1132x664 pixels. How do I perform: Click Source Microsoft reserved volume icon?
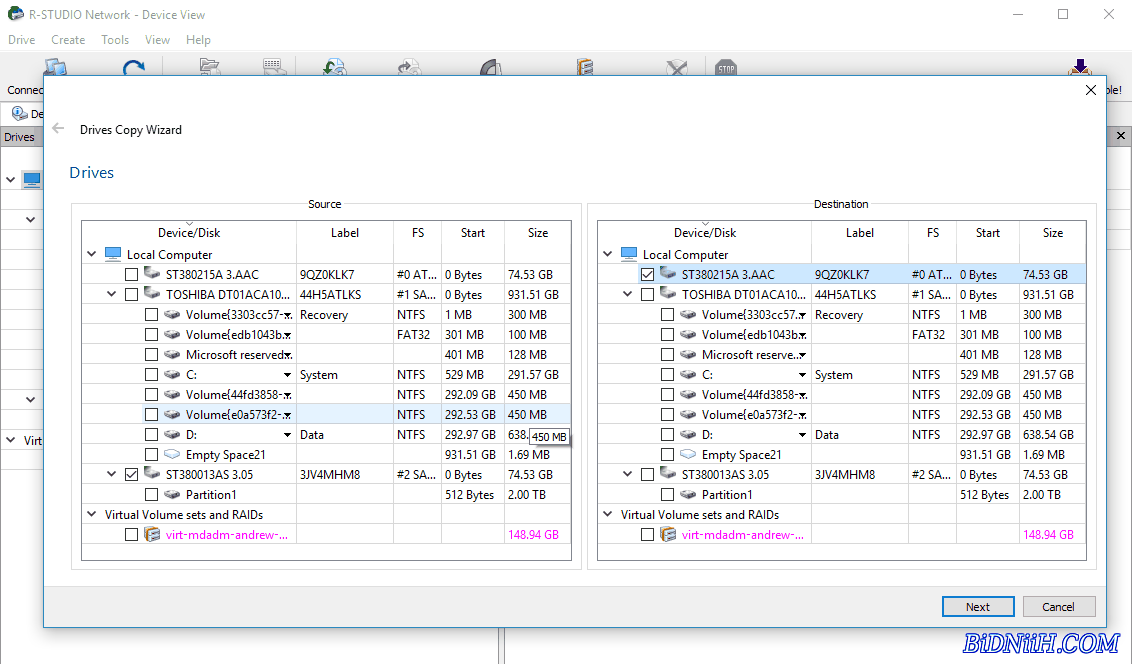(172, 354)
